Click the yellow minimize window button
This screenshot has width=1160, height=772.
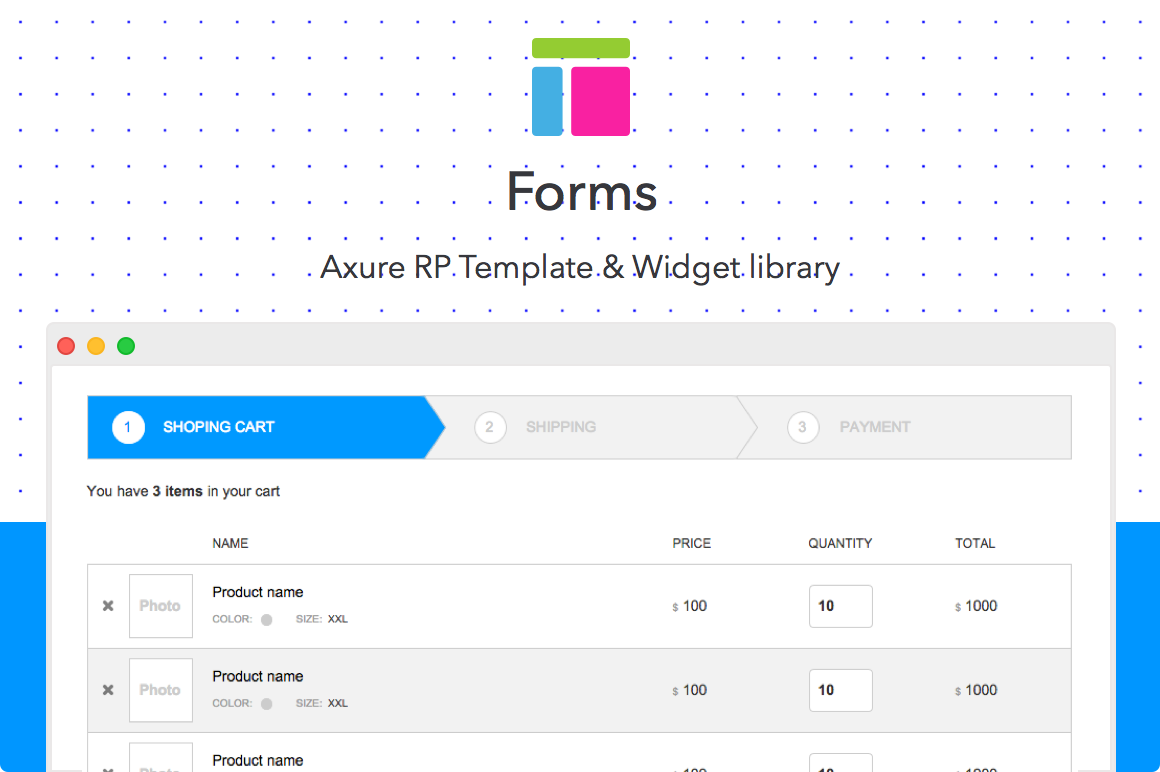(96, 346)
